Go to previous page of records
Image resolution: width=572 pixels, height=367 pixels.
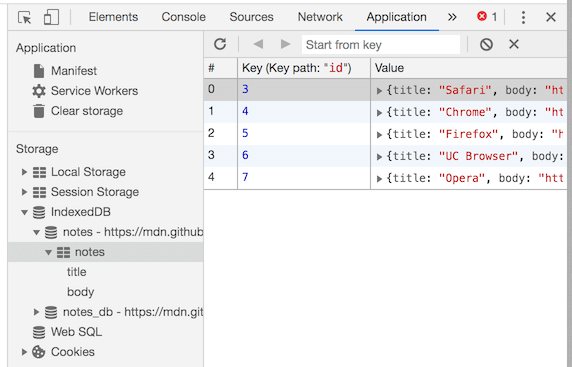258,44
